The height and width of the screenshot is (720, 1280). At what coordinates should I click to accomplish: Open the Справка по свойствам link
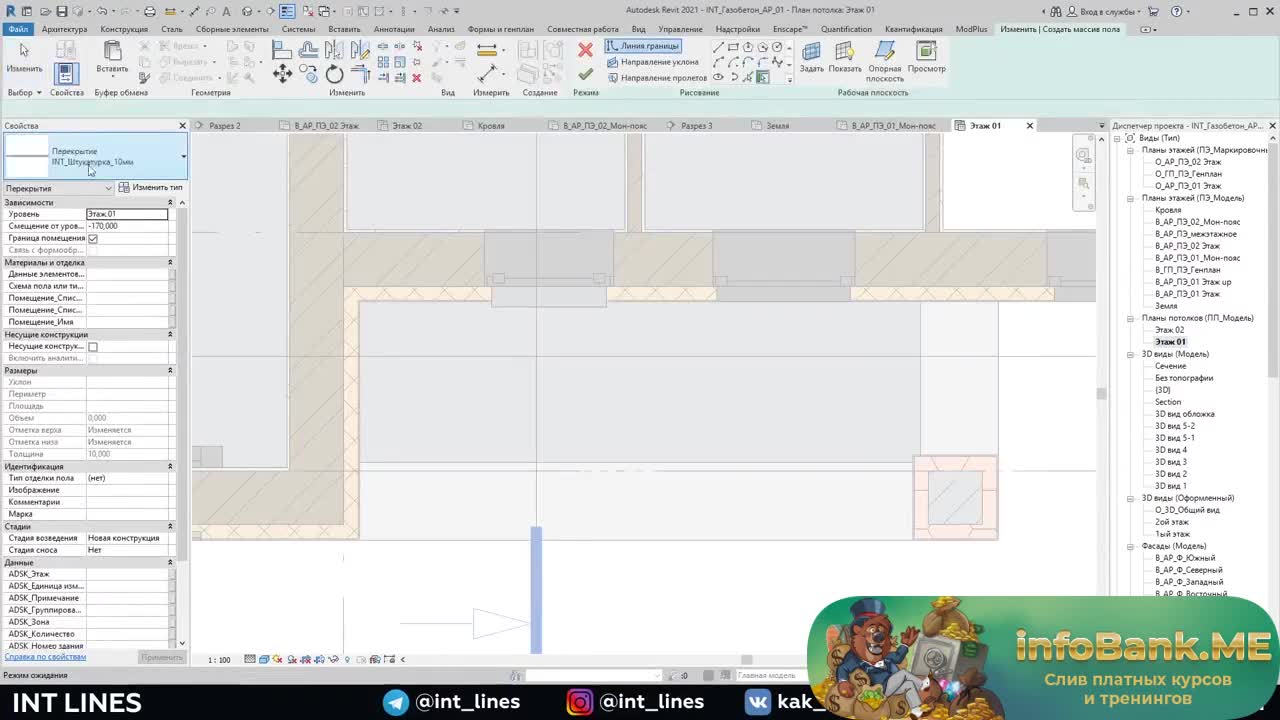pos(45,657)
